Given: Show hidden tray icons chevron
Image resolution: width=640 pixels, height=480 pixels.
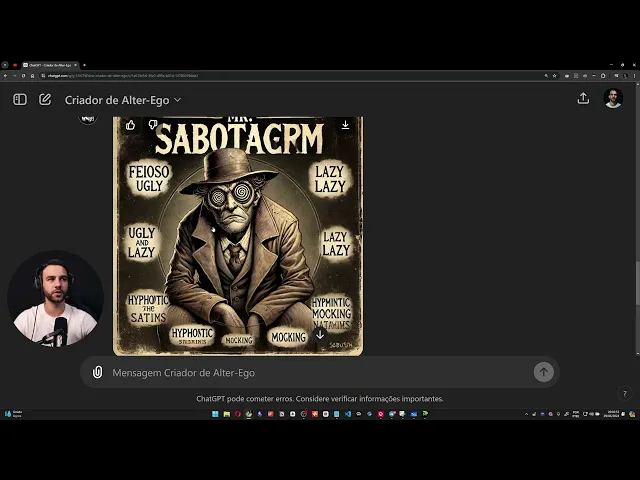Looking at the screenshot, I should [527, 414].
